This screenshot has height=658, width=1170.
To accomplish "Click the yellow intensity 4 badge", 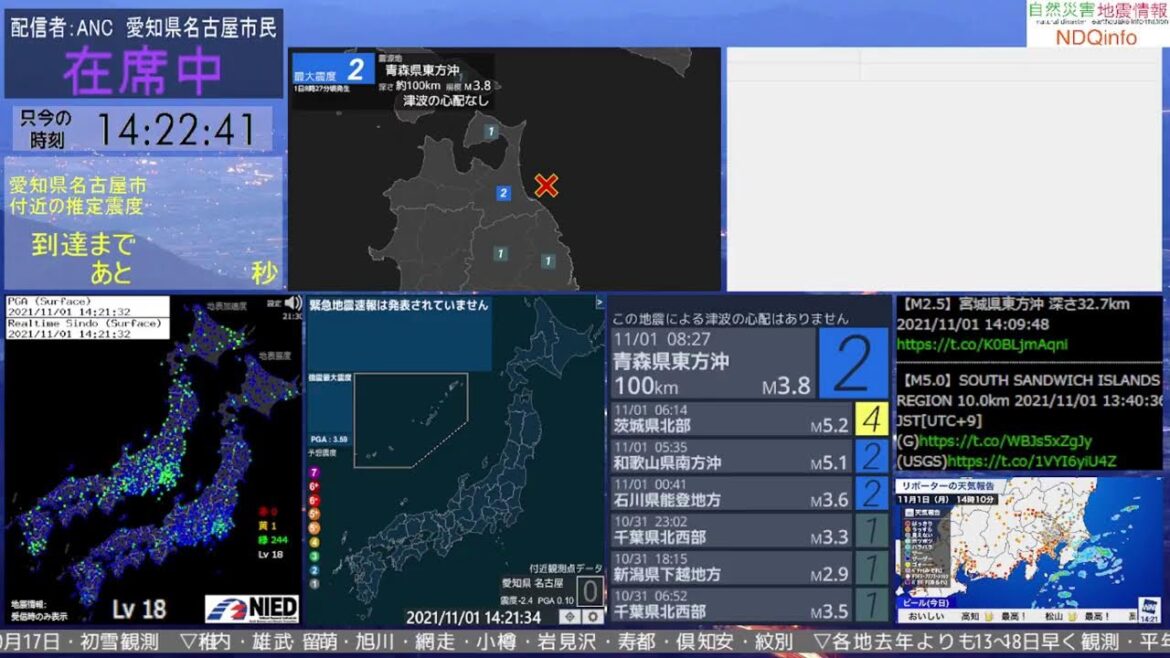I will coord(871,419).
